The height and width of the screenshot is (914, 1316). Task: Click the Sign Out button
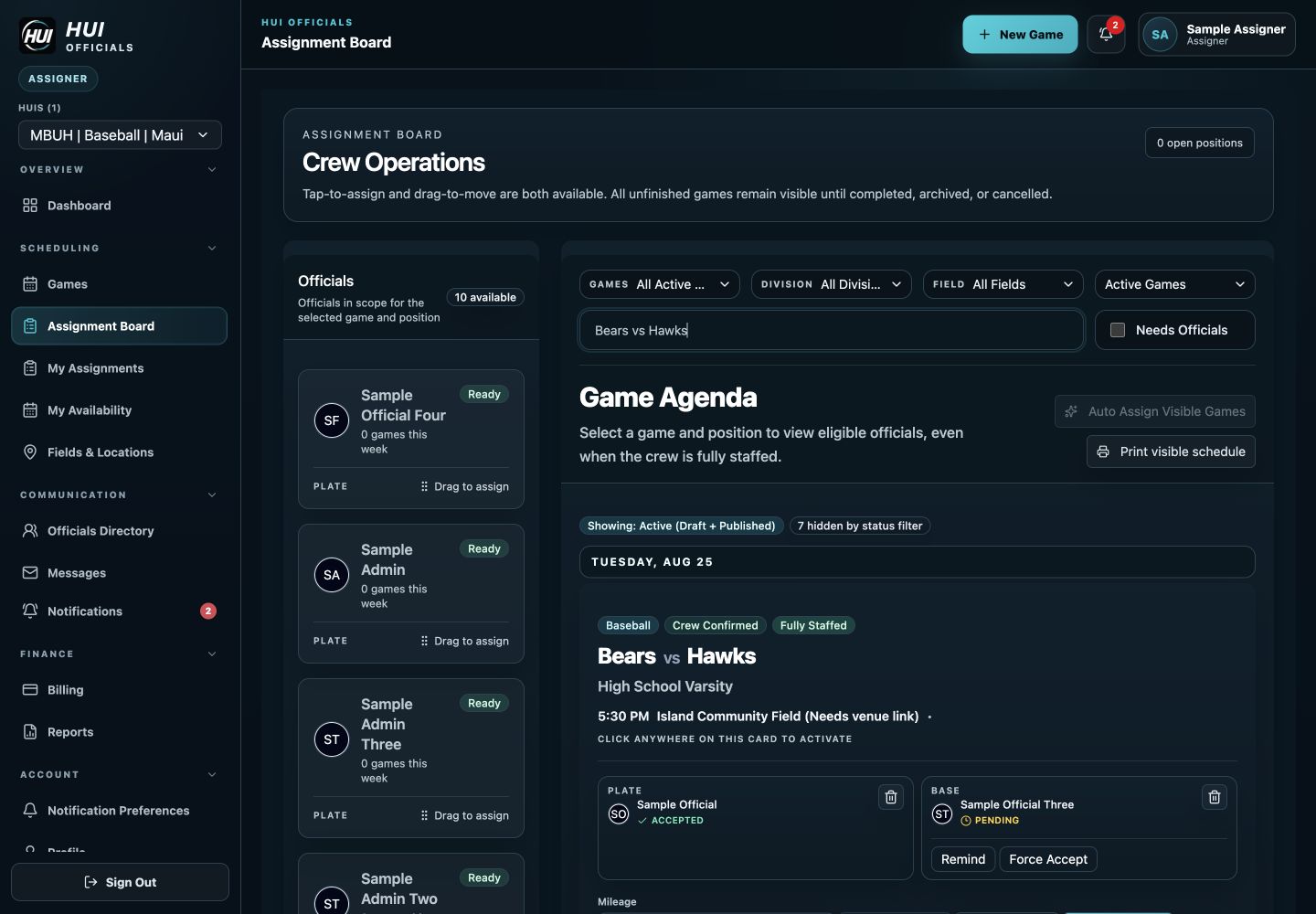pyautogui.click(x=120, y=882)
